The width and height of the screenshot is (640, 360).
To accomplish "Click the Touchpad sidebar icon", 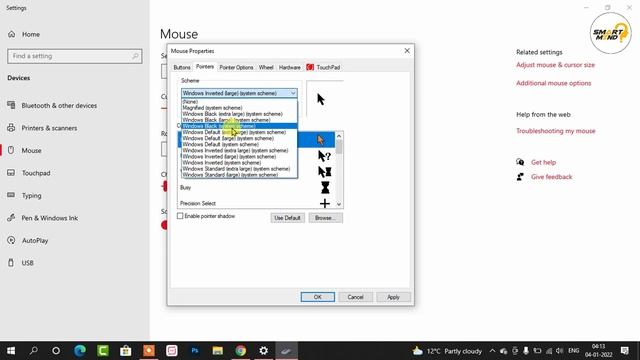I will point(11,173).
